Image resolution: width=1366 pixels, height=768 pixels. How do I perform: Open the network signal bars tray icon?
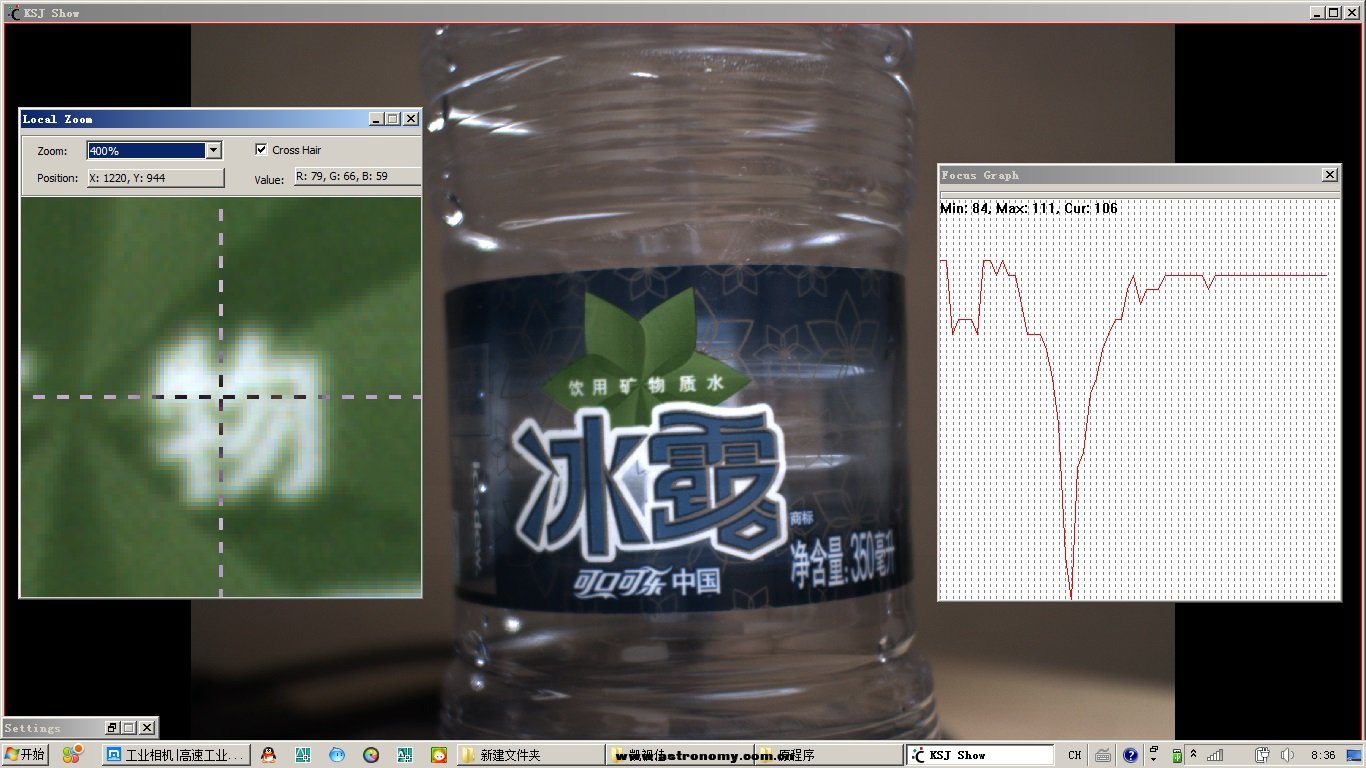pyautogui.click(x=1215, y=755)
